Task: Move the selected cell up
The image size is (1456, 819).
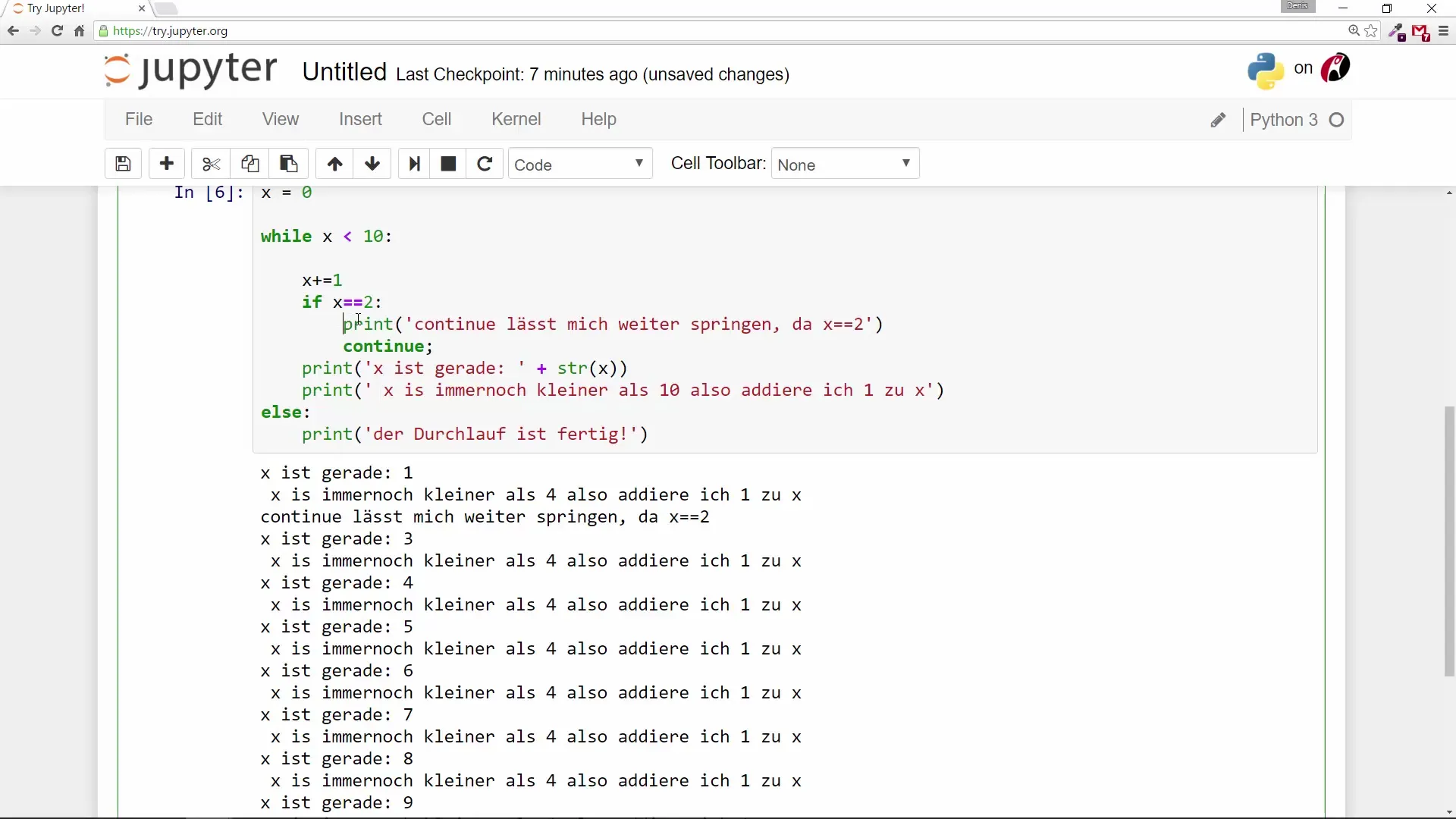Action: (x=334, y=164)
